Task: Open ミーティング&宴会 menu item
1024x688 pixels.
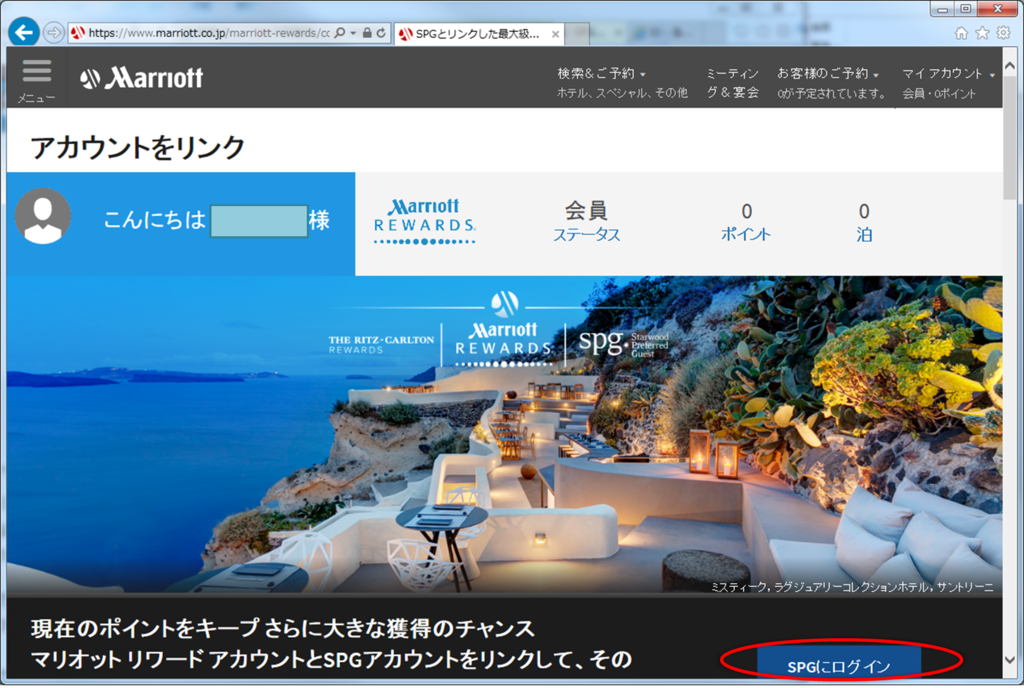Action: [x=732, y=83]
